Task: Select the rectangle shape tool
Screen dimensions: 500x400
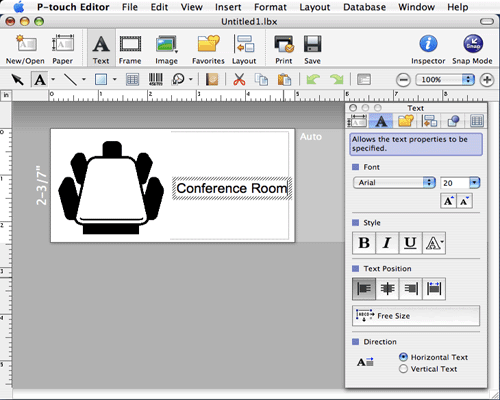Action: coord(101,80)
